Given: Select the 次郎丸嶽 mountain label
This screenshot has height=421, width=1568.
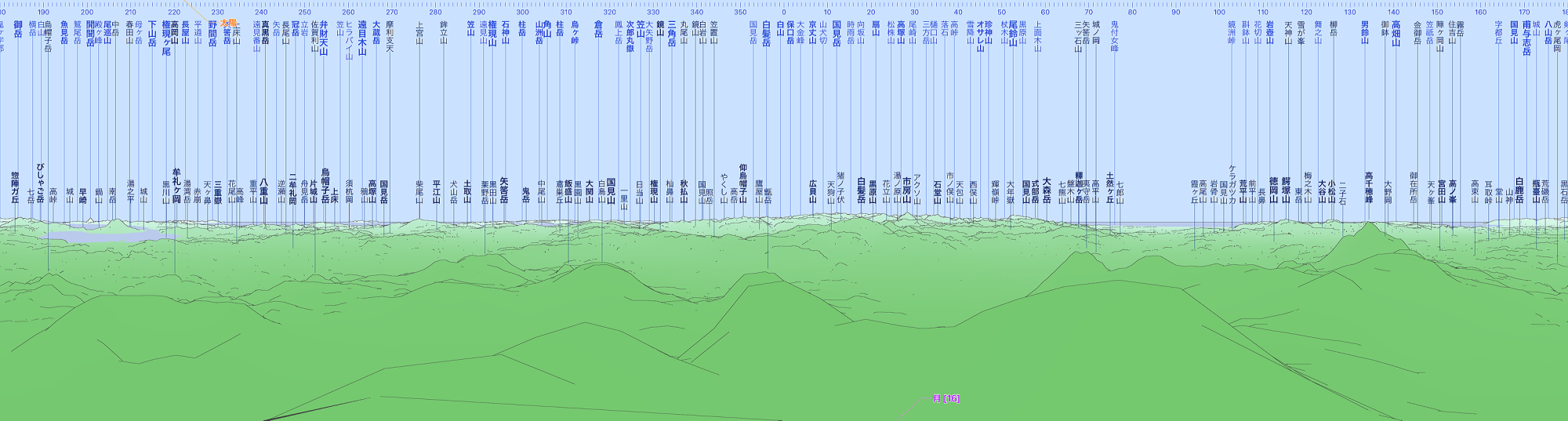Looking at the screenshot, I should pyautogui.click(x=630, y=37).
